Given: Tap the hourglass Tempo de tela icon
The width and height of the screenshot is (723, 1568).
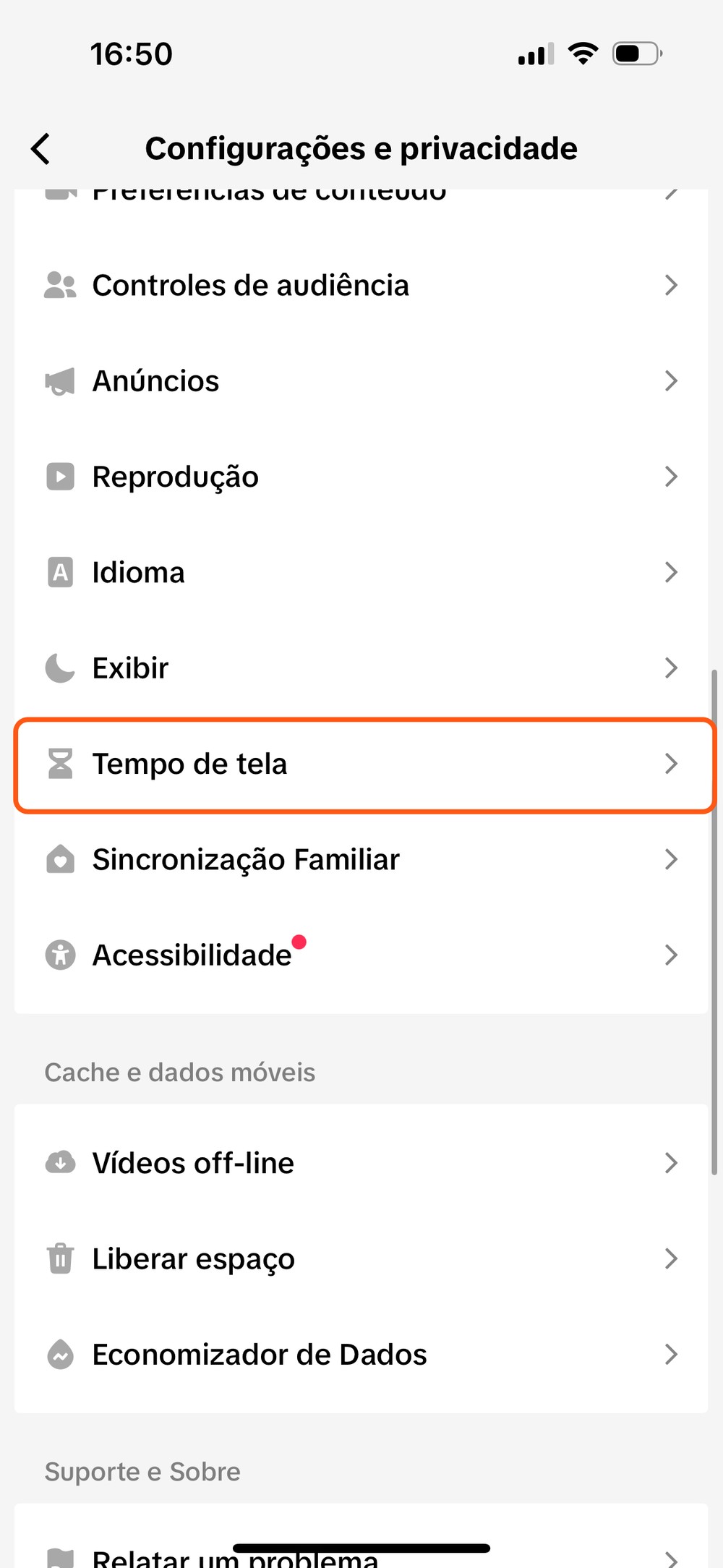Looking at the screenshot, I should 60,764.
